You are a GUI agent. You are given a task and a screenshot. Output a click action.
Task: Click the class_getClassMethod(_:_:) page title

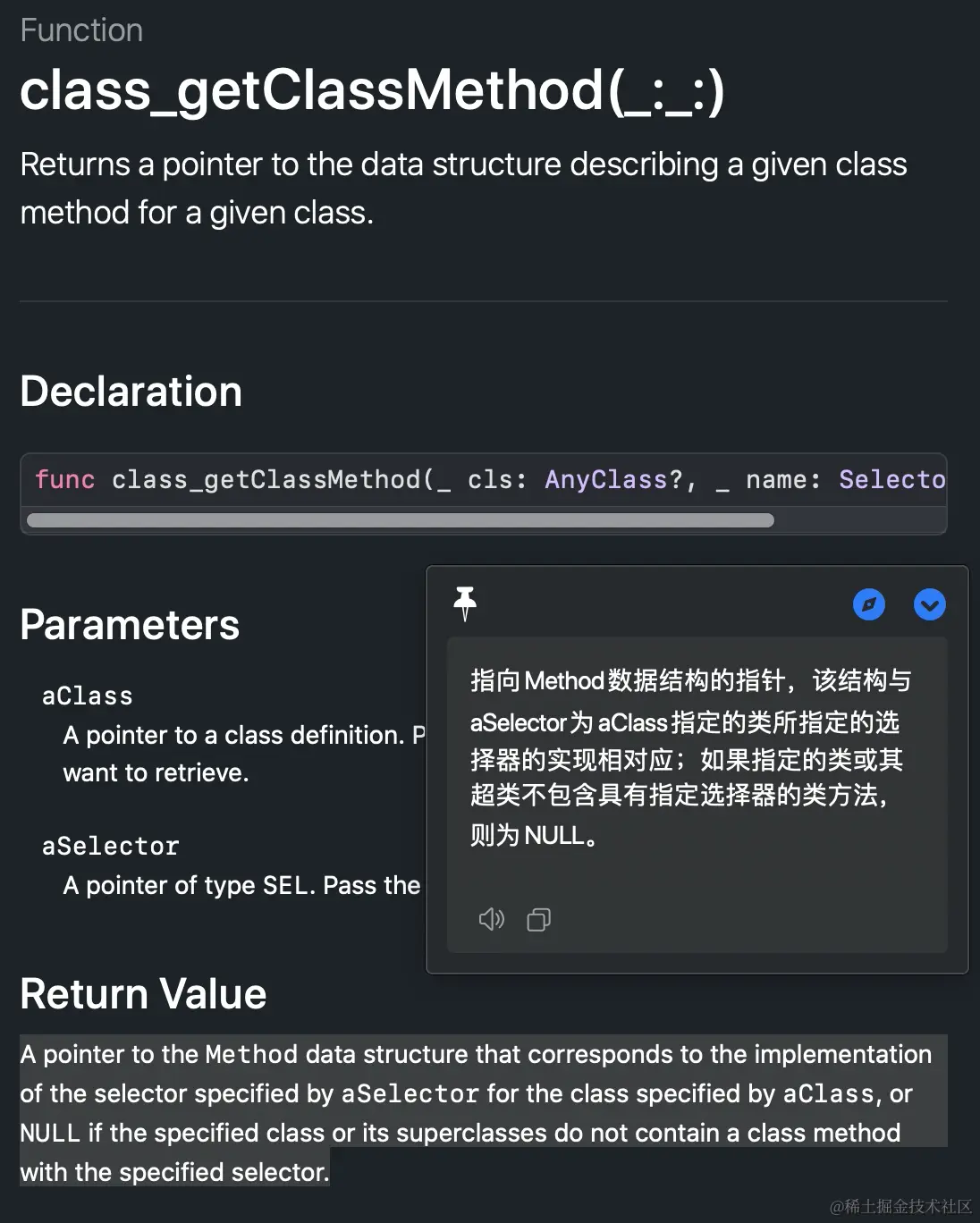tap(372, 91)
